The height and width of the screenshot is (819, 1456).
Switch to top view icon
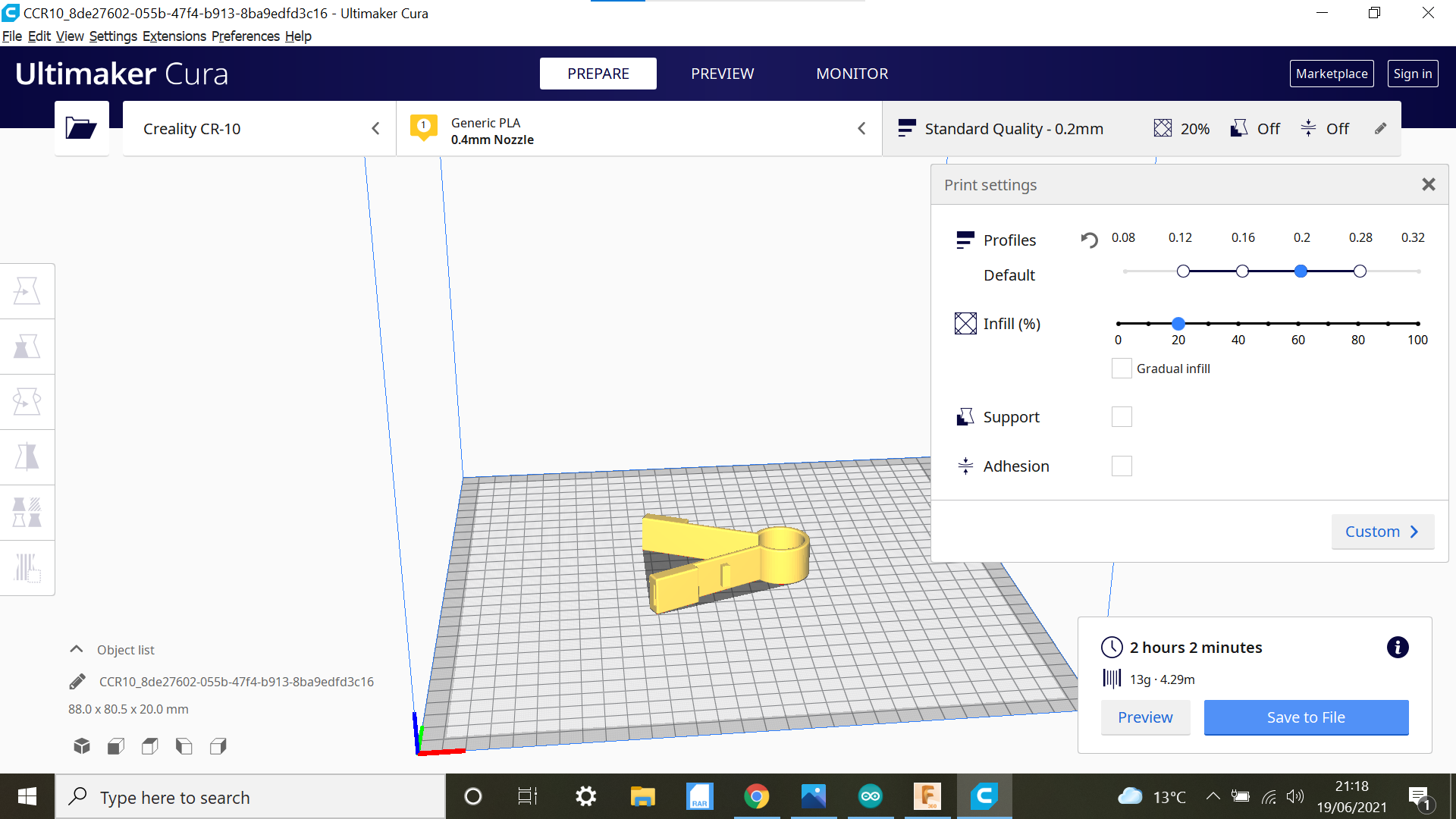pos(150,746)
